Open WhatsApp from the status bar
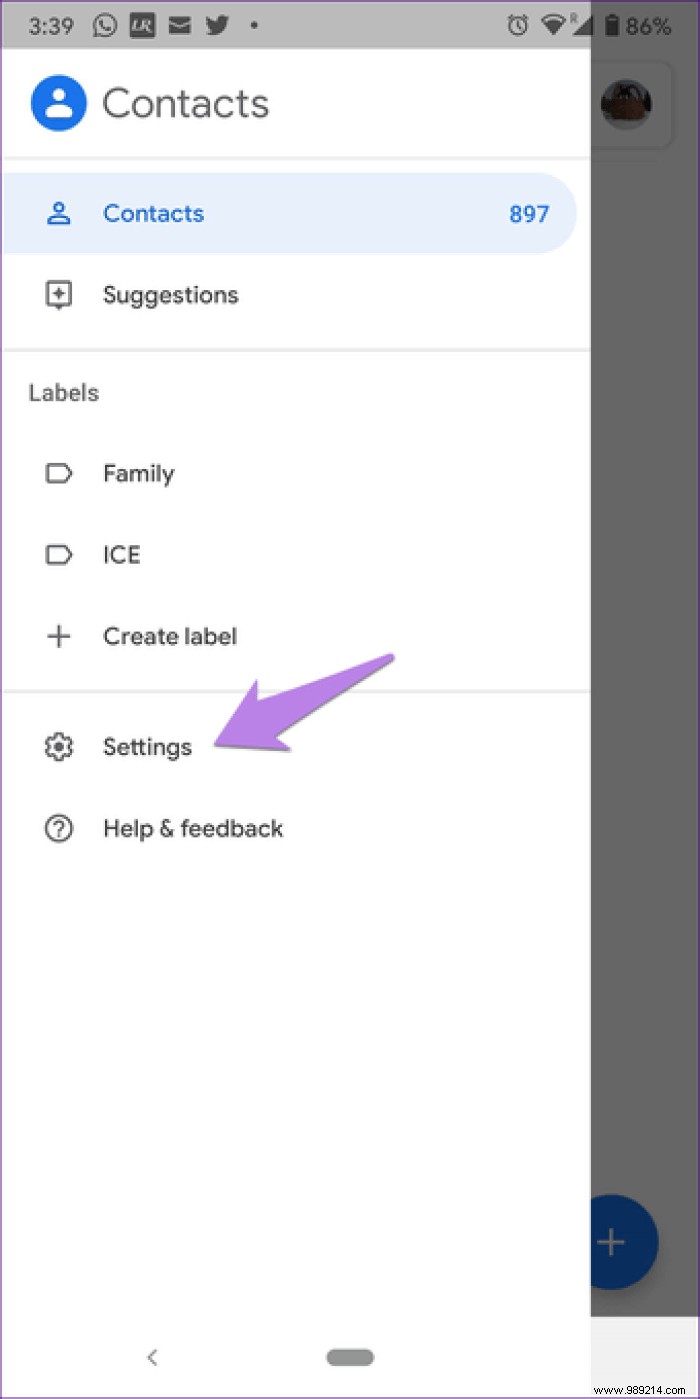The image size is (700, 1399). pyautogui.click(x=105, y=26)
